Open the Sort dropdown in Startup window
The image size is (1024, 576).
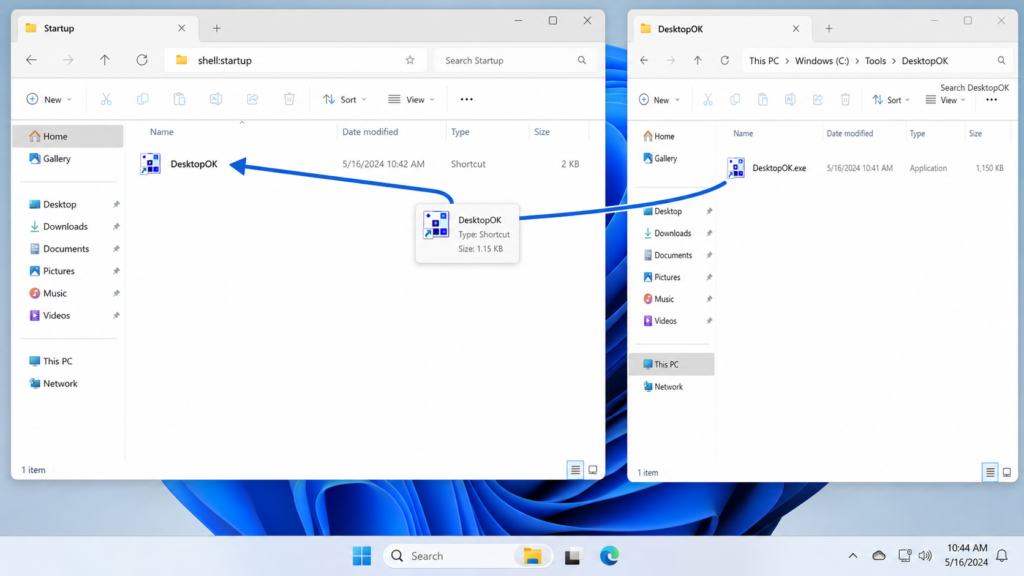(x=345, y=99)
